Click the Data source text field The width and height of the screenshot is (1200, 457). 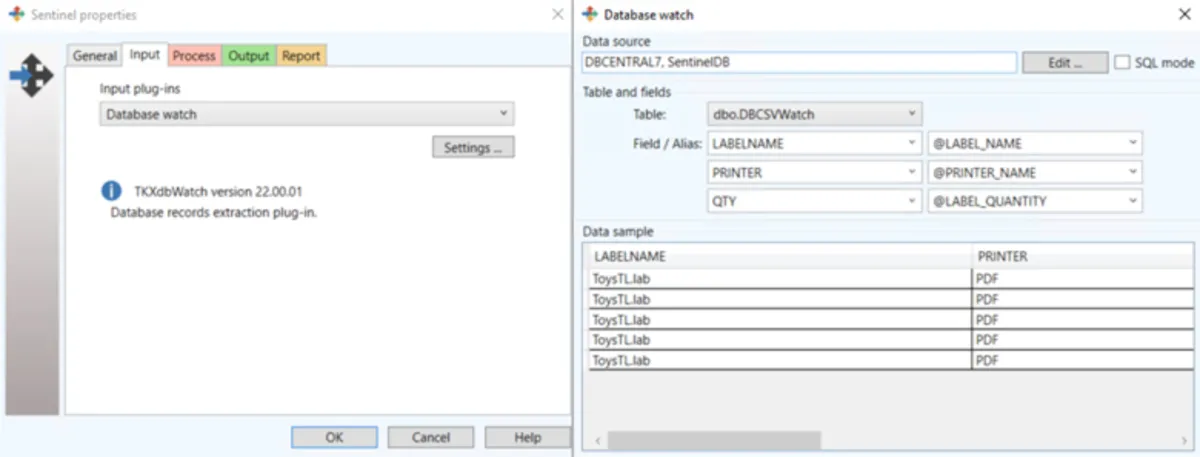[x=799, y=62]
